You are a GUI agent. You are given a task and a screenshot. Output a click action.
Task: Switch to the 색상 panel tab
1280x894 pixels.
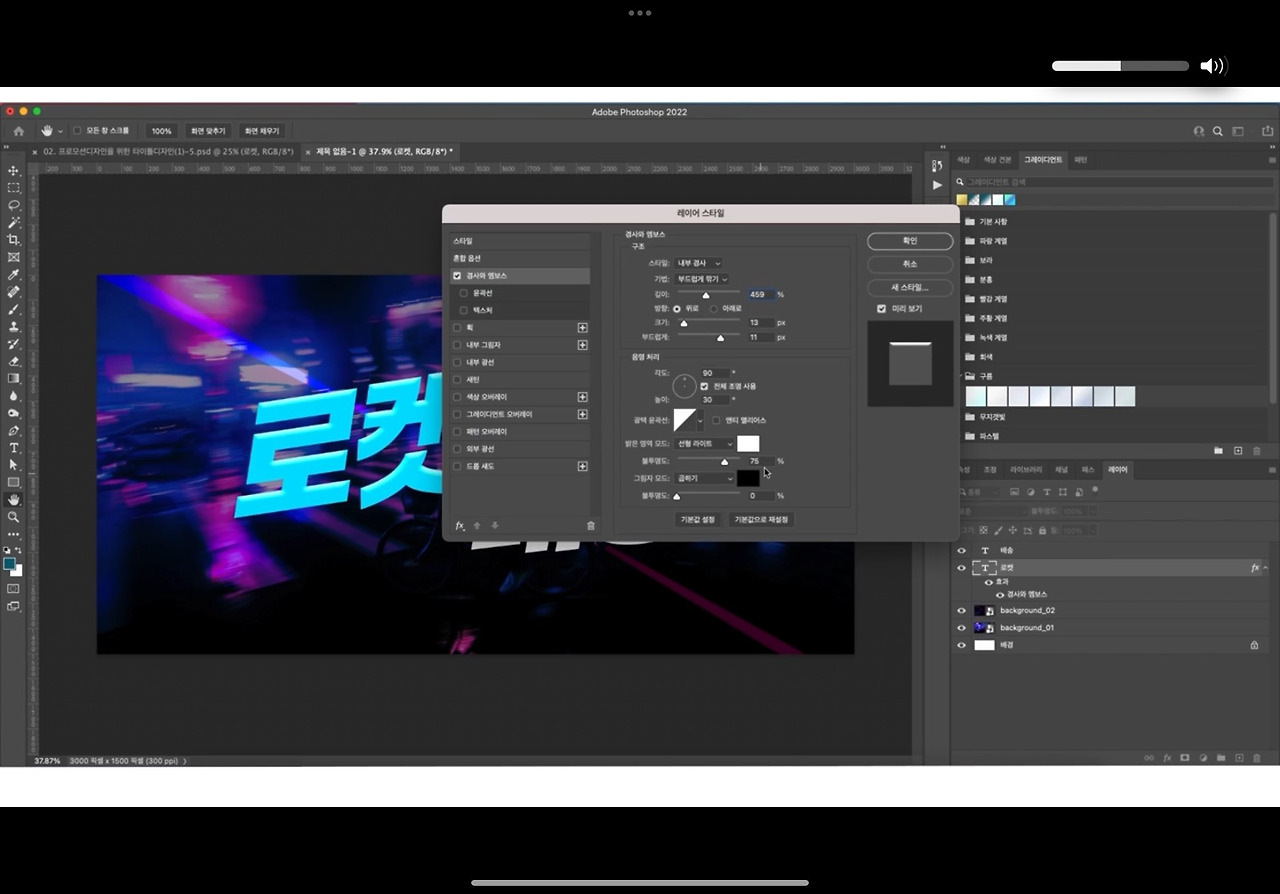coord(964,160)
